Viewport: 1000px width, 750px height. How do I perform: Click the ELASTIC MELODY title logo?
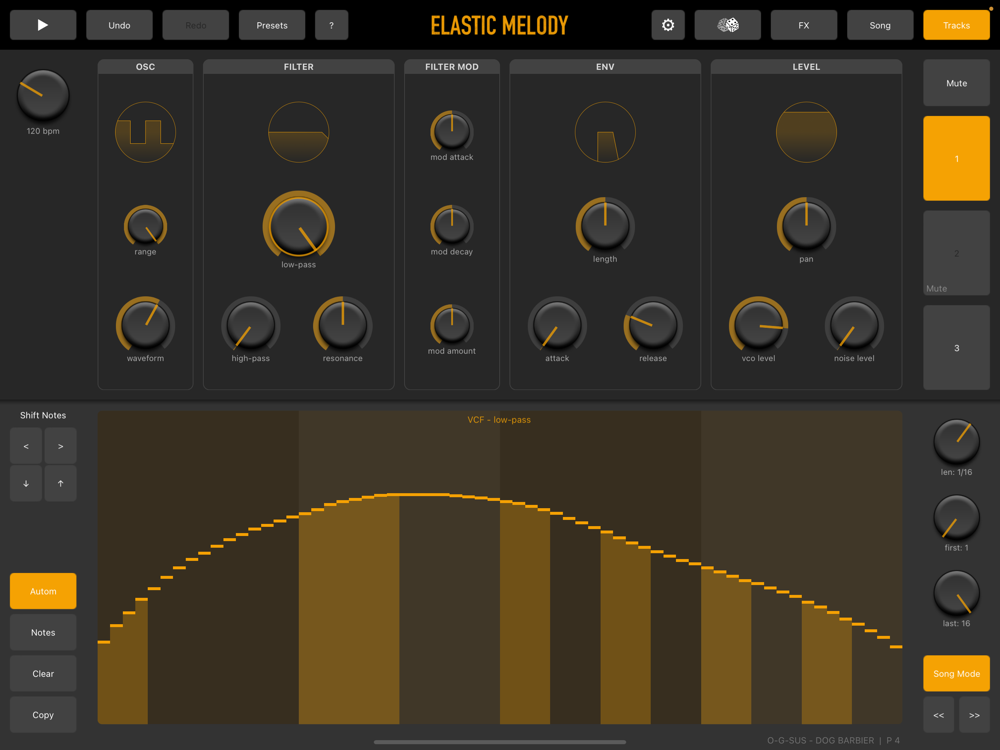(499, 26)
